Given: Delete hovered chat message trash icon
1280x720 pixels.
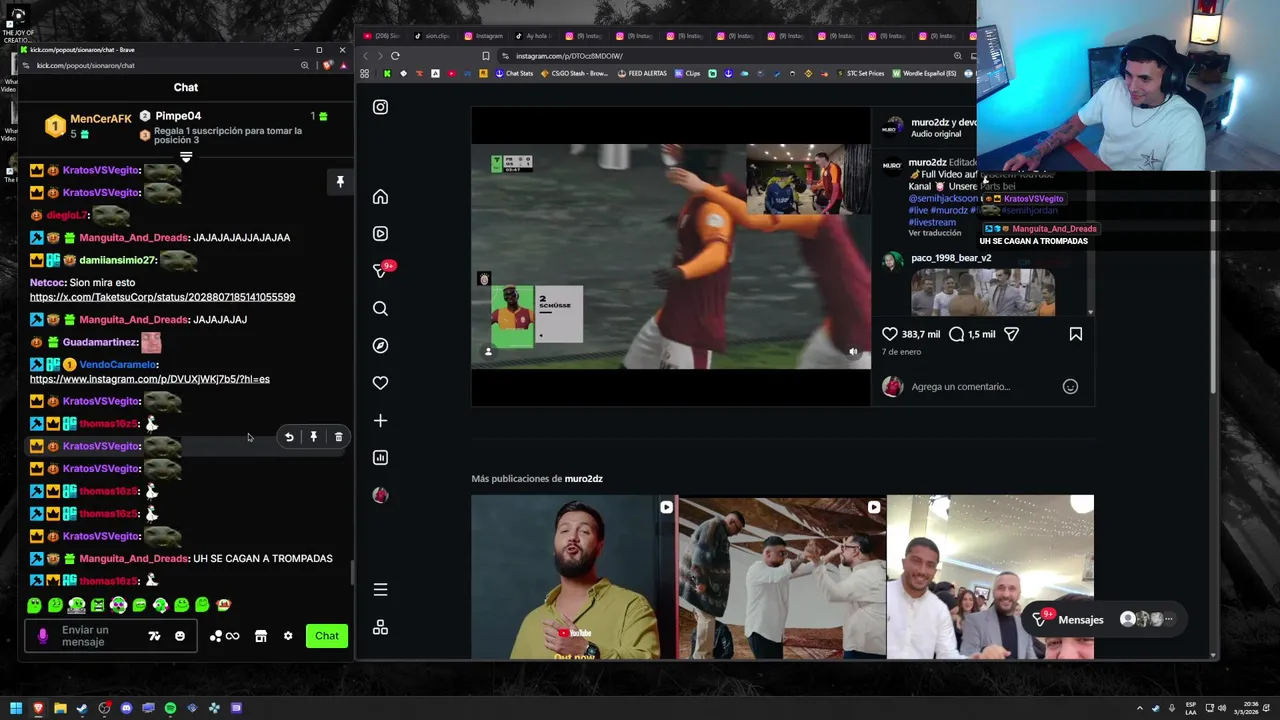Looking at the screenshot, I should point(339,437).
